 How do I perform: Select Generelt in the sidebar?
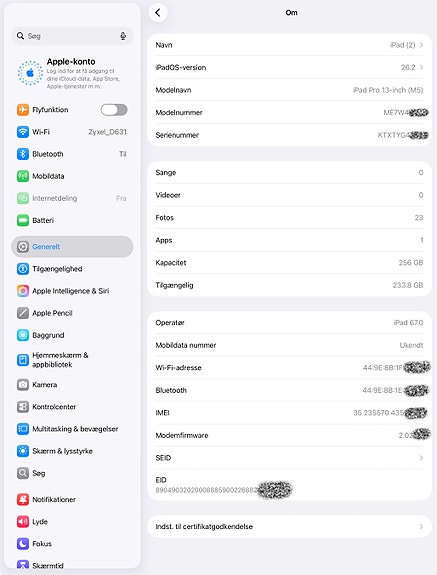72,246
